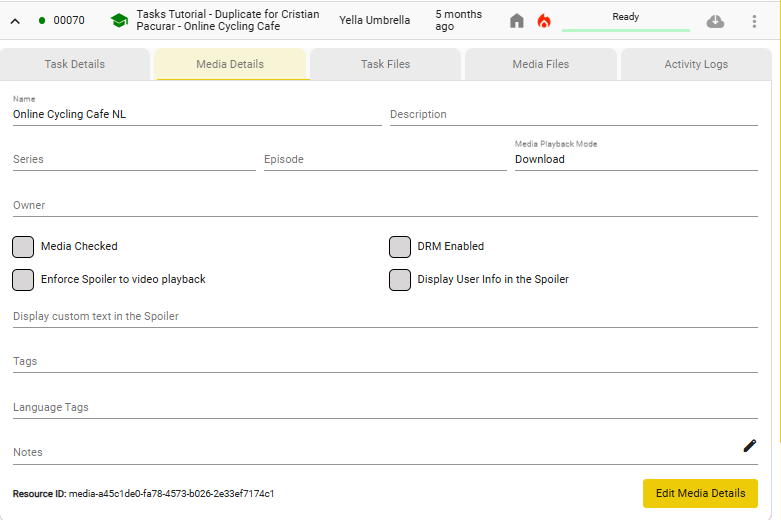Click the Display custom text in Spoiler field

point(386,316)
